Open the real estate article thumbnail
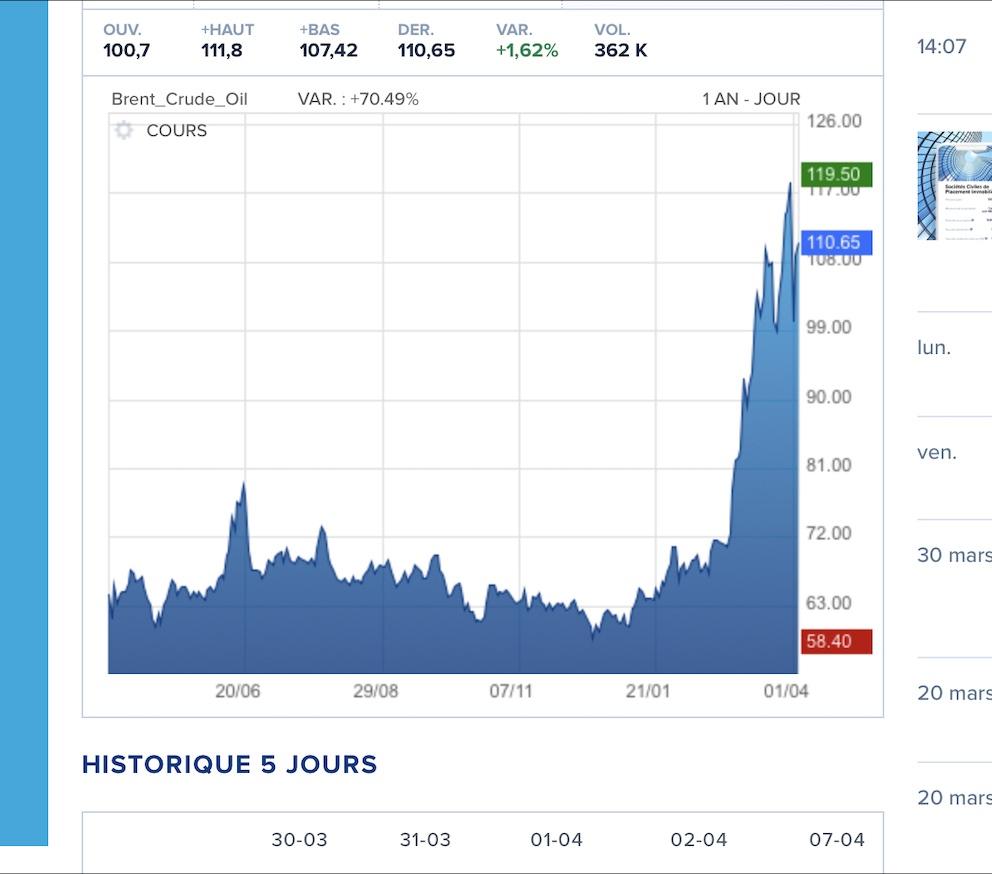 (x=954, y=186)
